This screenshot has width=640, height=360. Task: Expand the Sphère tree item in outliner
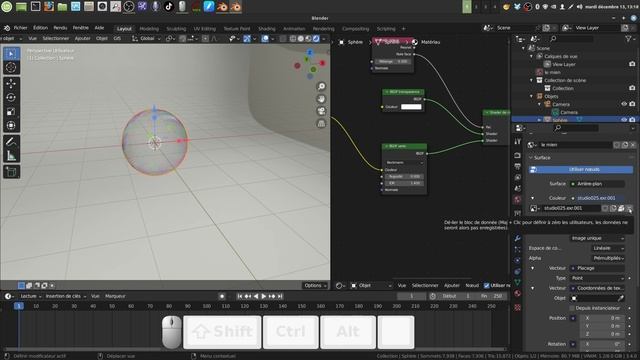[x=540, y=120]
